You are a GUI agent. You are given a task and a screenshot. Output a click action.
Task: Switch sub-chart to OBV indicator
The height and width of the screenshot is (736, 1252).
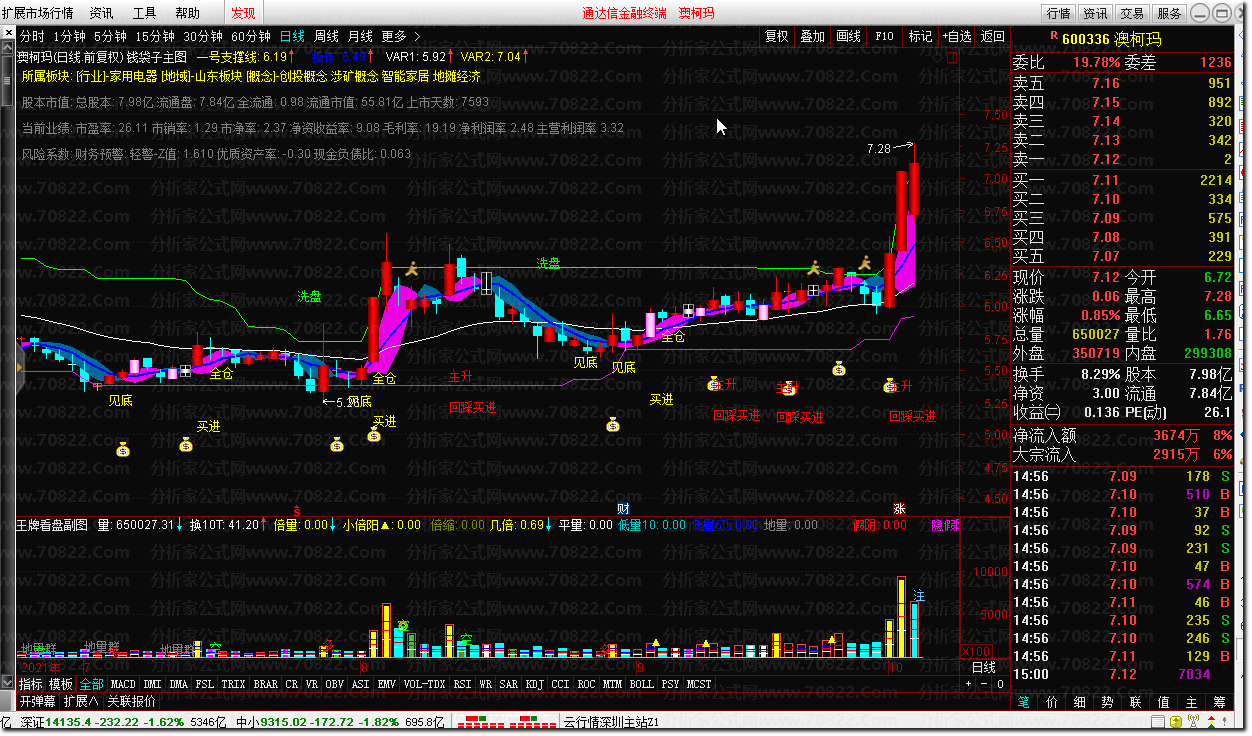tap(334, 684)
